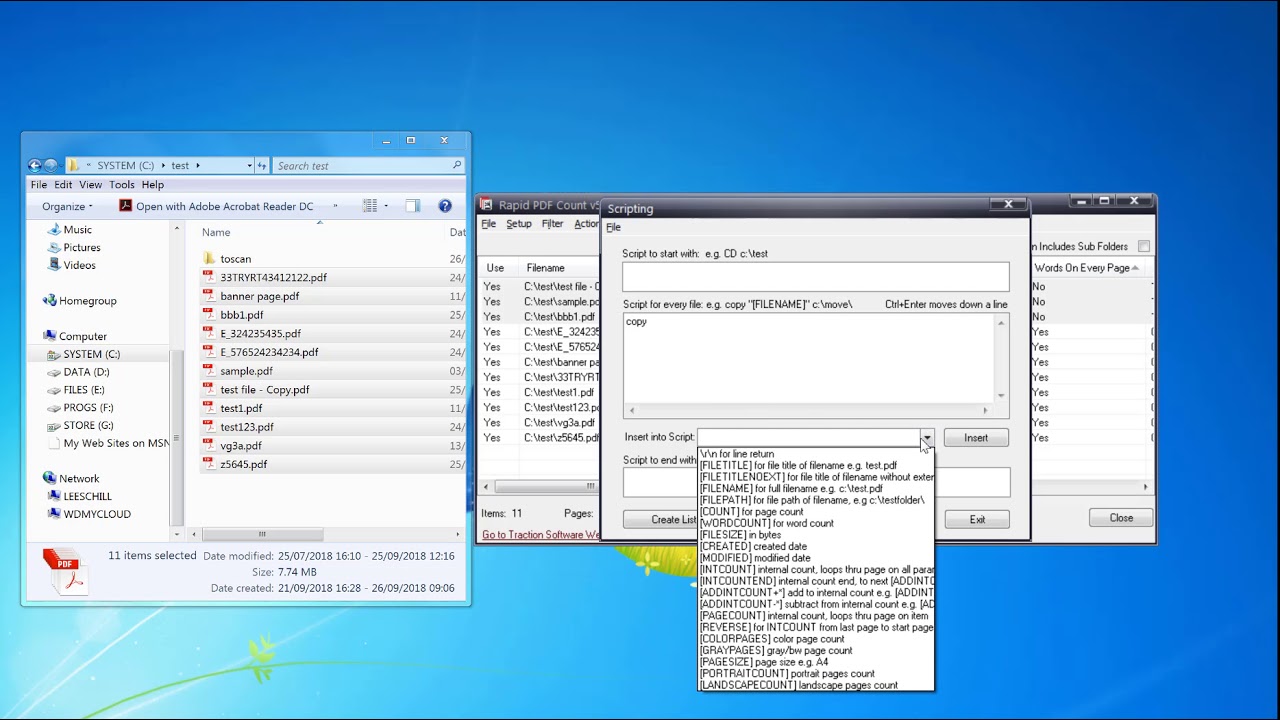Click the Explorer Forward arrow button

tap(51, 165)
